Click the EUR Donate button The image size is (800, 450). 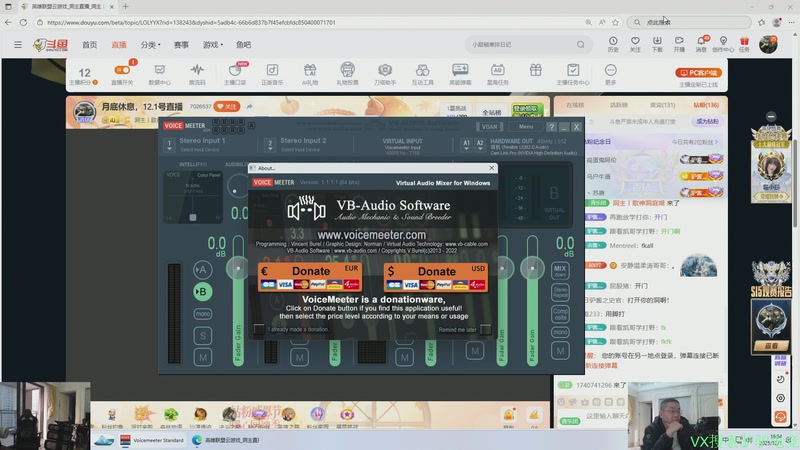coord(310,277)
